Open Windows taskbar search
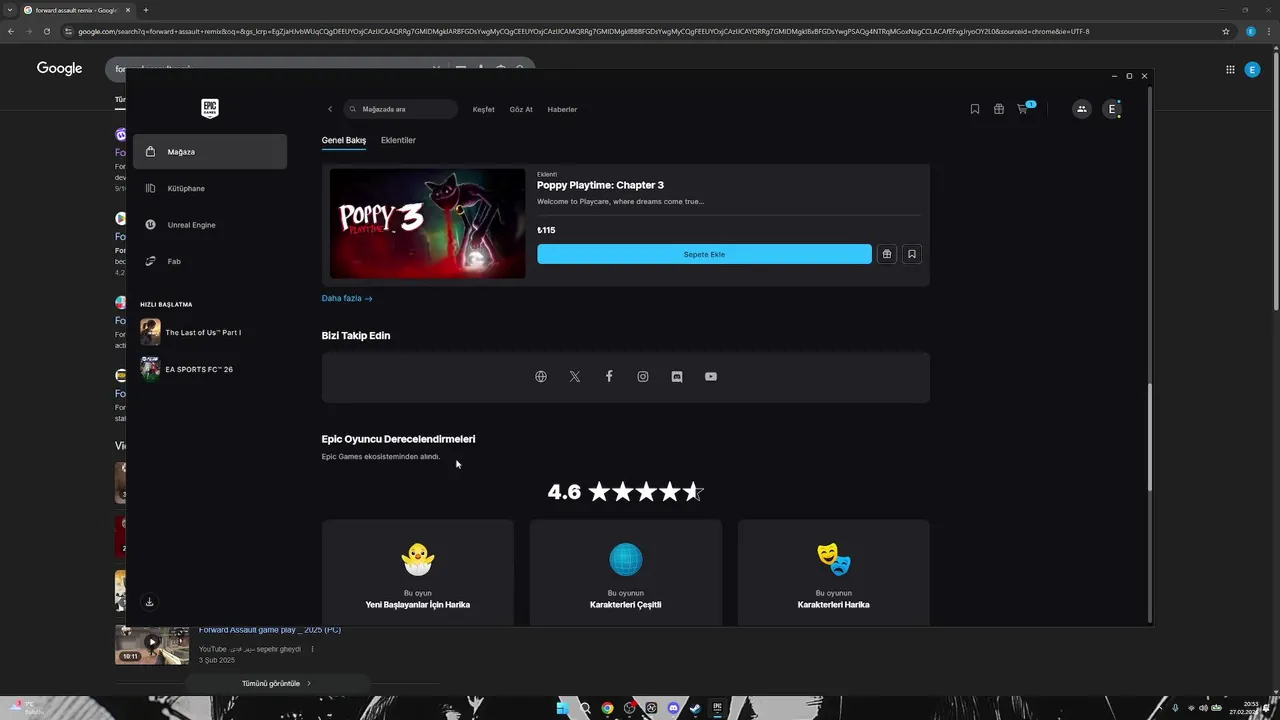The width and height of the screenshot is (1280, 720). tap(585, 708)
